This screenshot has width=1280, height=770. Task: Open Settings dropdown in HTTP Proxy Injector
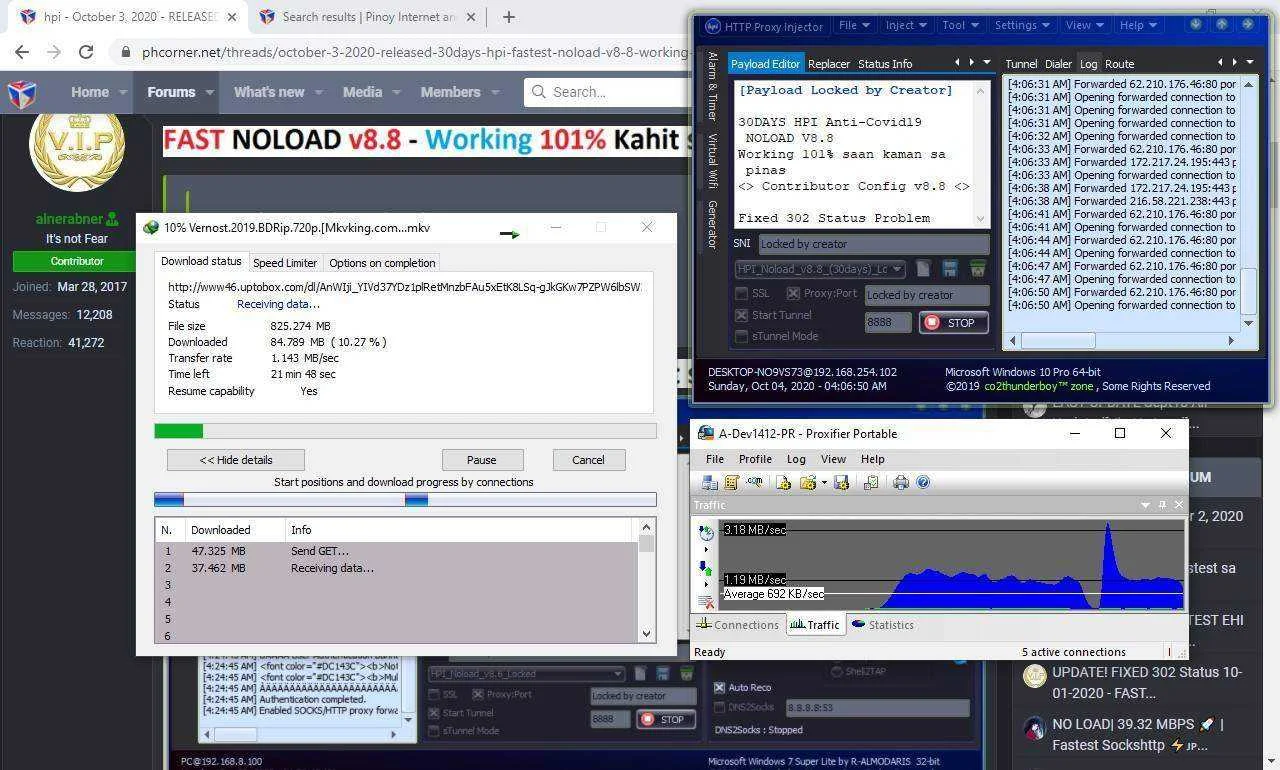(1023, 25)
